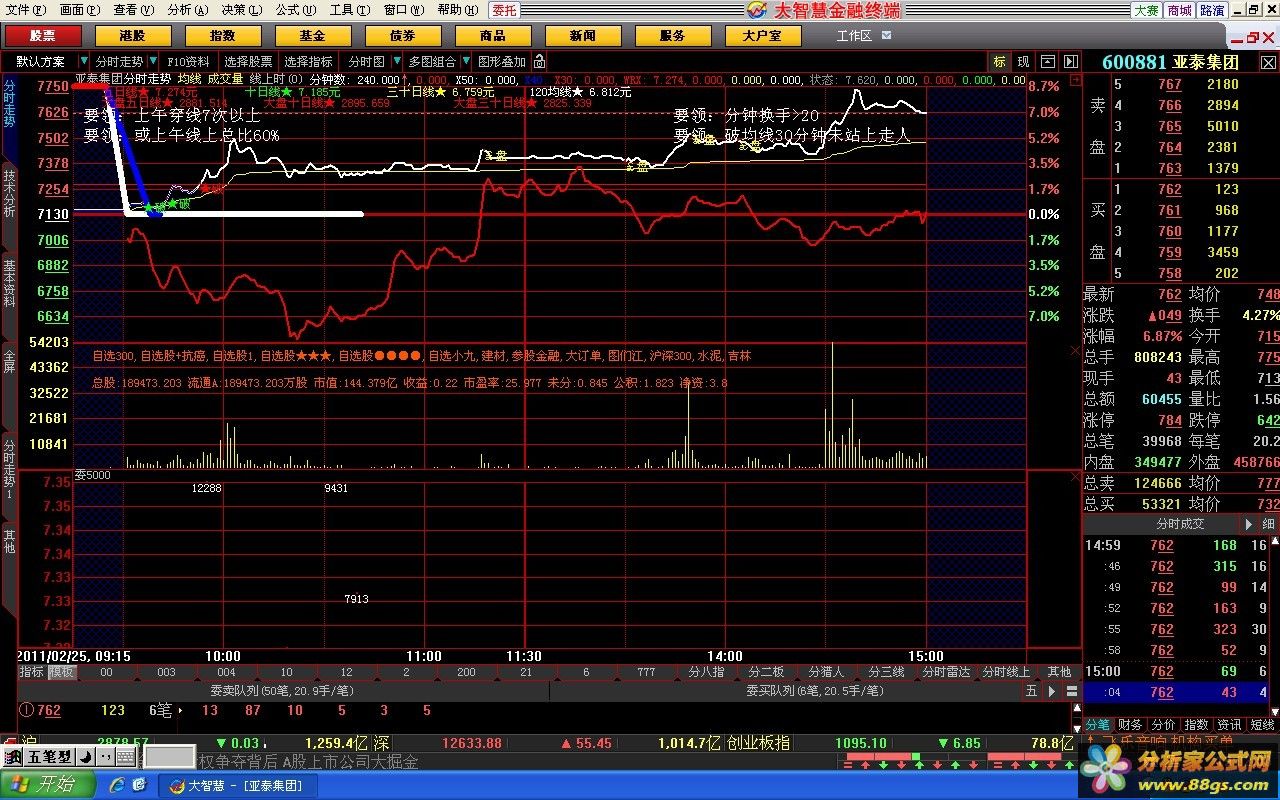Click the play arrow icon next to 五

click(1051, 691)
